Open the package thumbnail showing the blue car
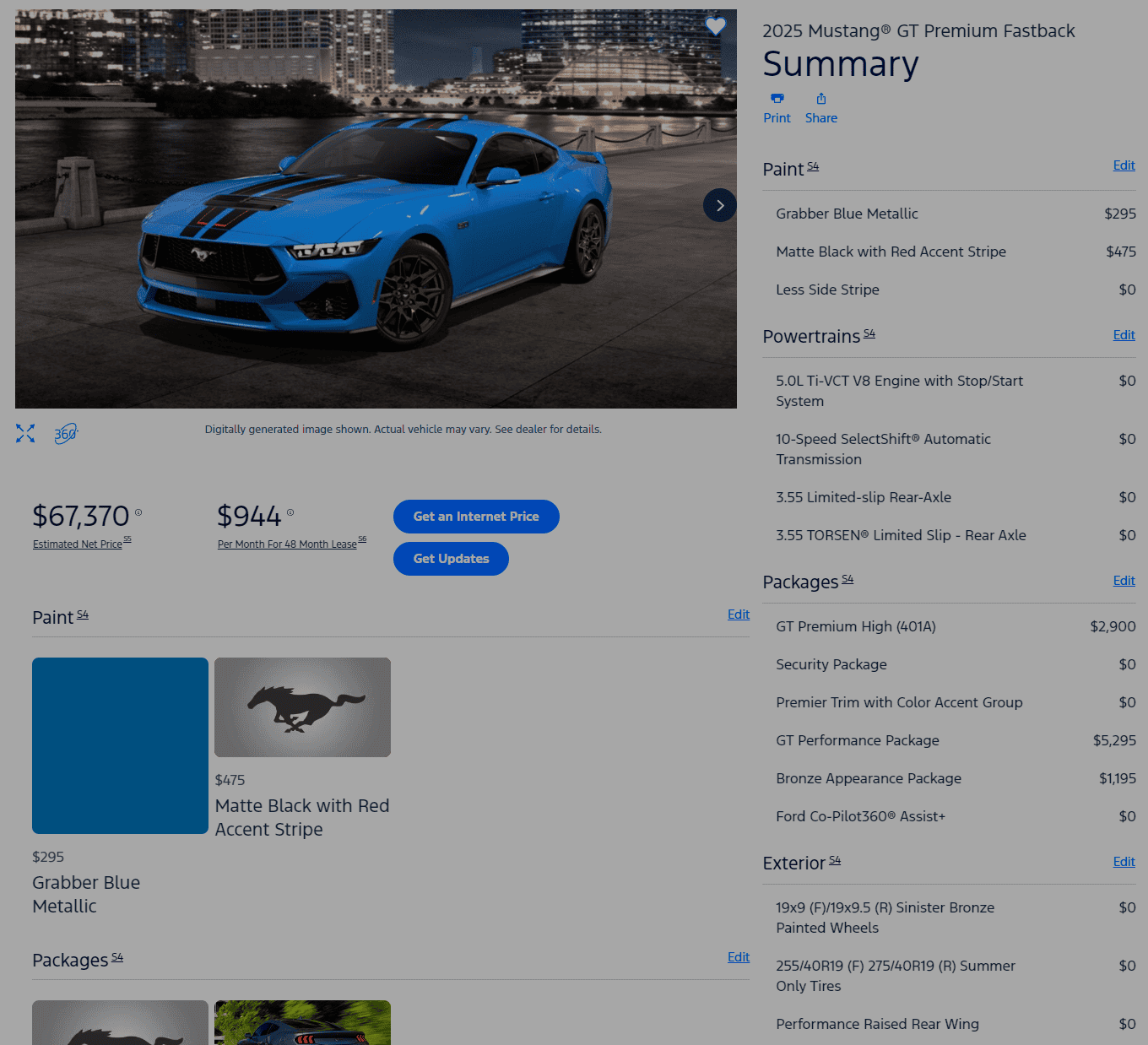The height and width of the screenshot is (1045, 1148). pos(302,1022)
